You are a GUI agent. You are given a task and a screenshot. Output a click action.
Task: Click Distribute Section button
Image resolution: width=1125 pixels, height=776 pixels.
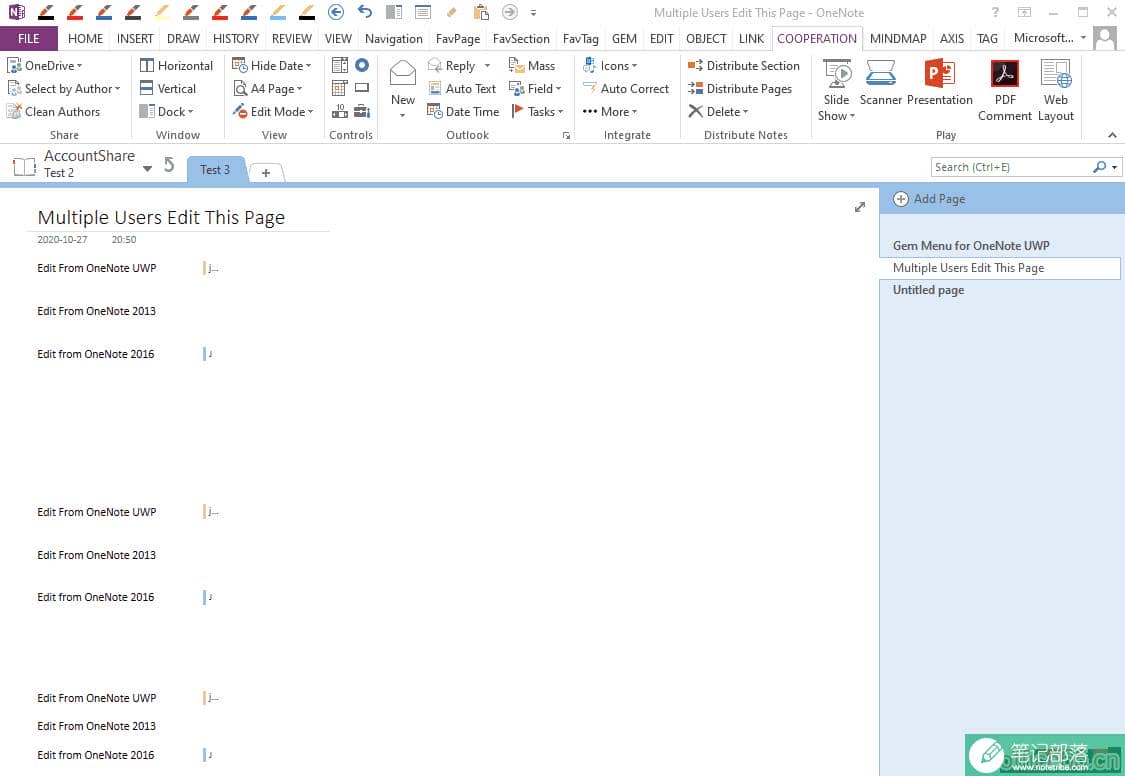pyautogui.click(x=743, y=65)
